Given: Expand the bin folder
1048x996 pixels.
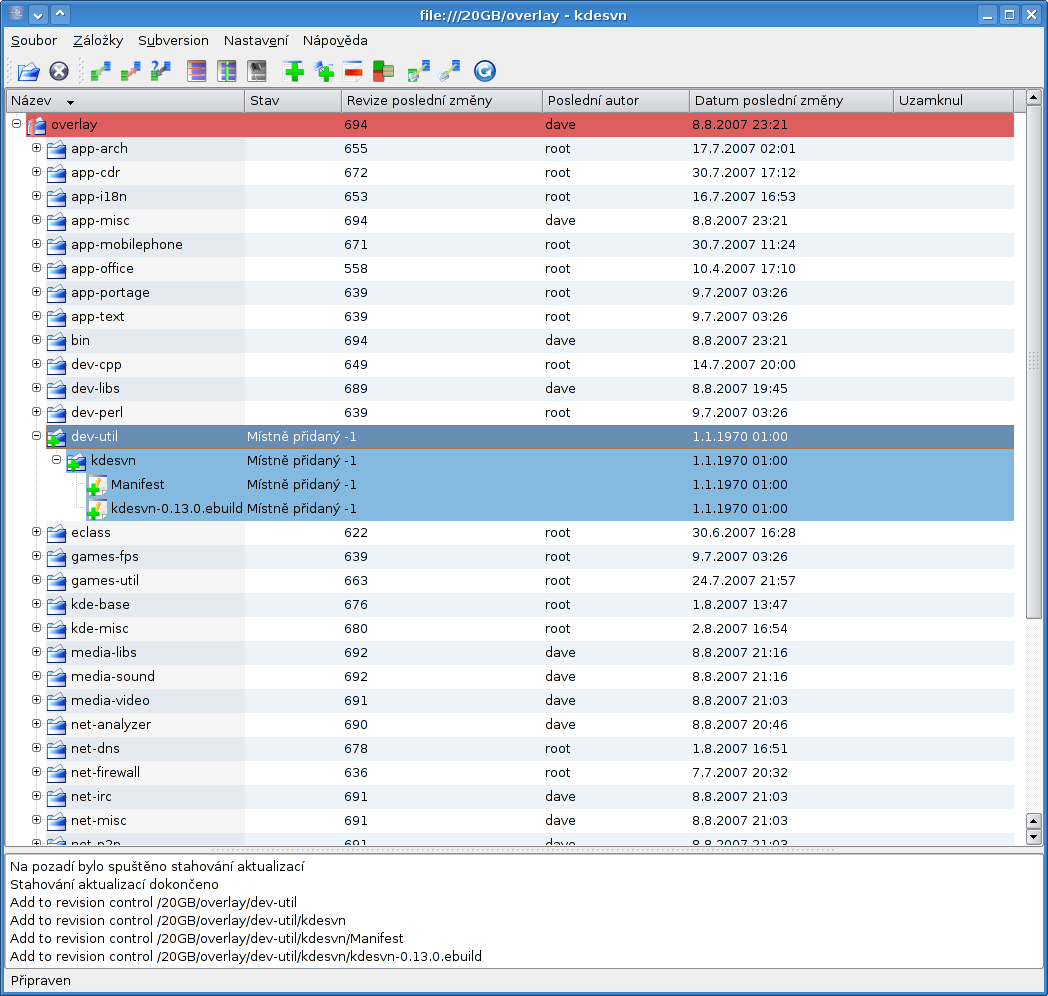Looking at the screenshot, I should (x=37, y=340).
